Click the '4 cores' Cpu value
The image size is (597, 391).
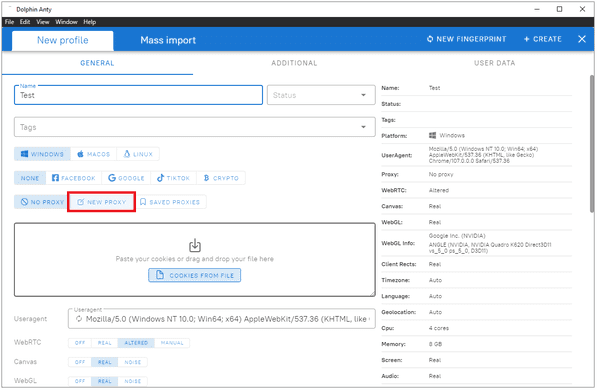(x=439, y=329)
